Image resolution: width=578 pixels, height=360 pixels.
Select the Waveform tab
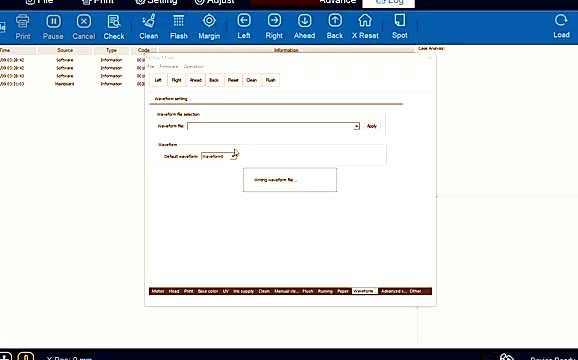click(365, 291)
